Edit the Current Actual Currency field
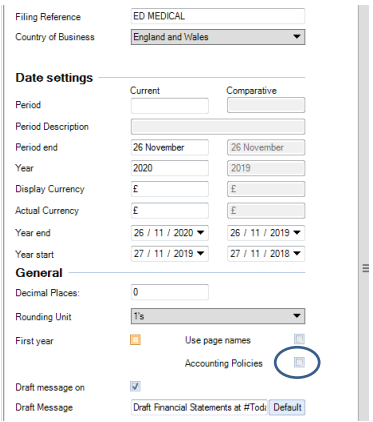 [170, 211]
